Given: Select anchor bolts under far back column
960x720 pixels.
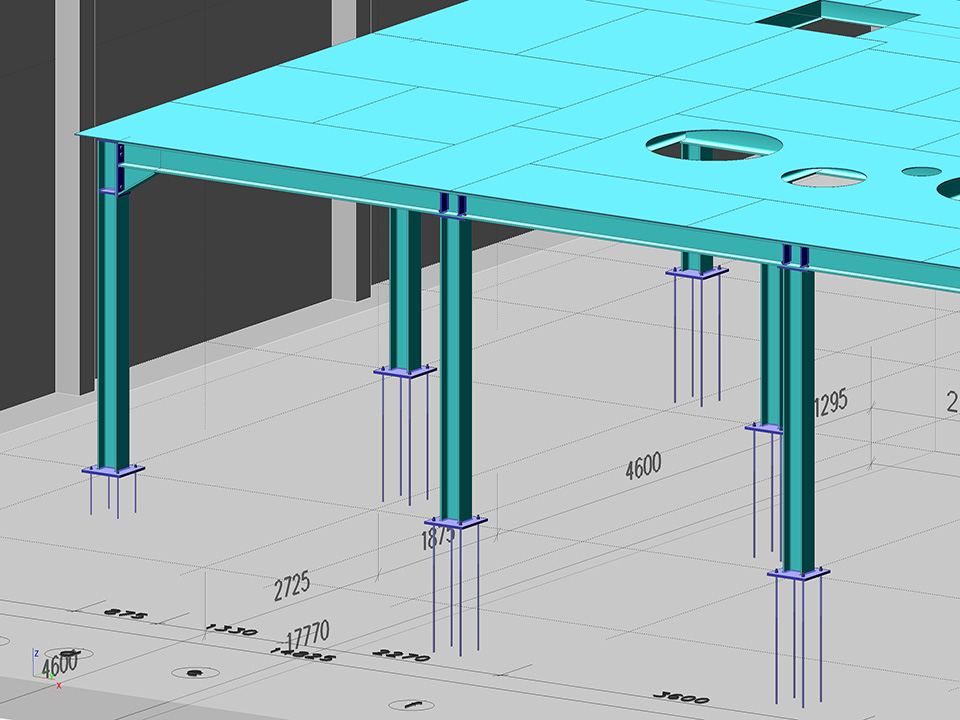Looking at the screenshot, I should point(697,340).
